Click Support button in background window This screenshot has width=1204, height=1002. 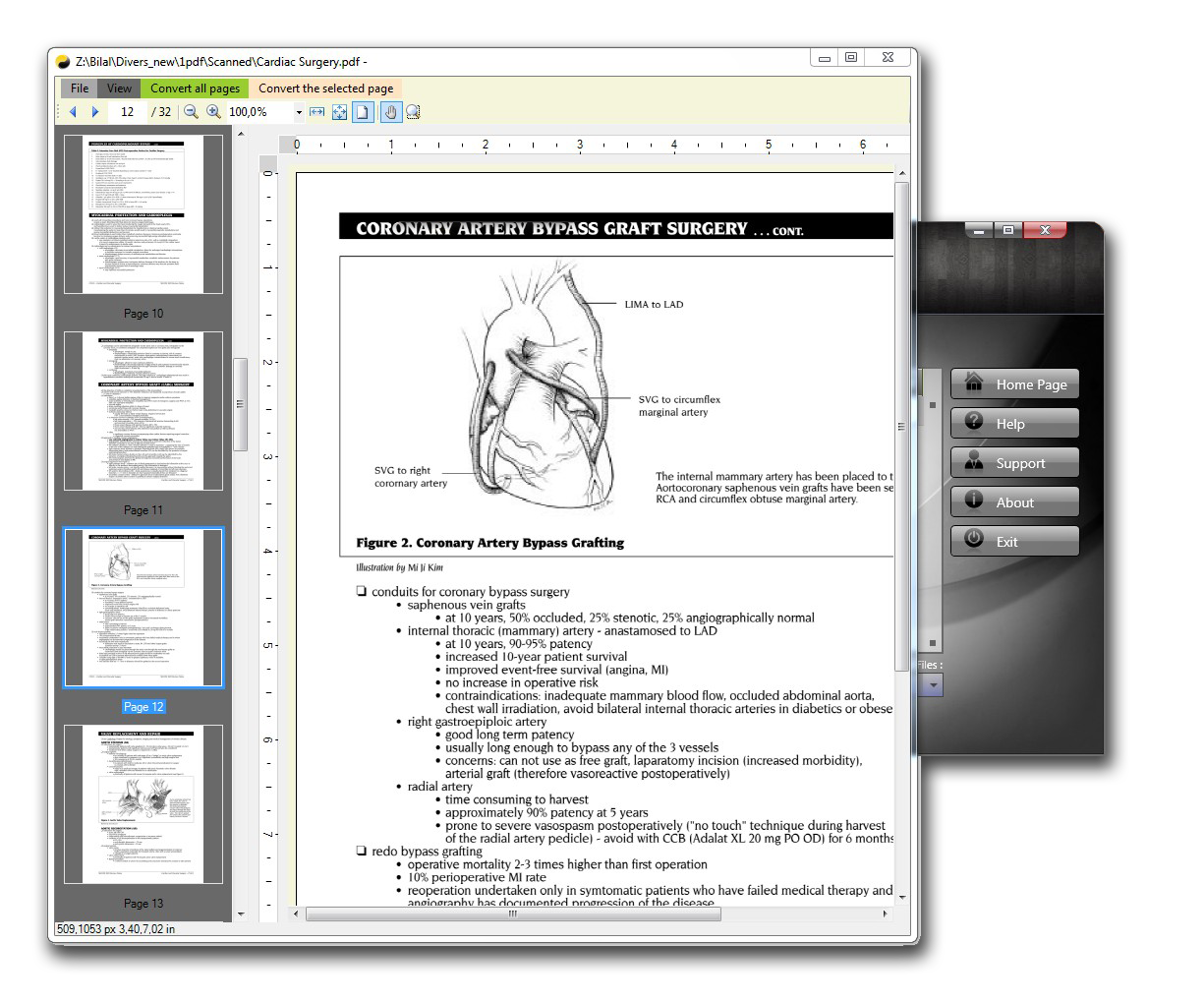coord(1014,463)
